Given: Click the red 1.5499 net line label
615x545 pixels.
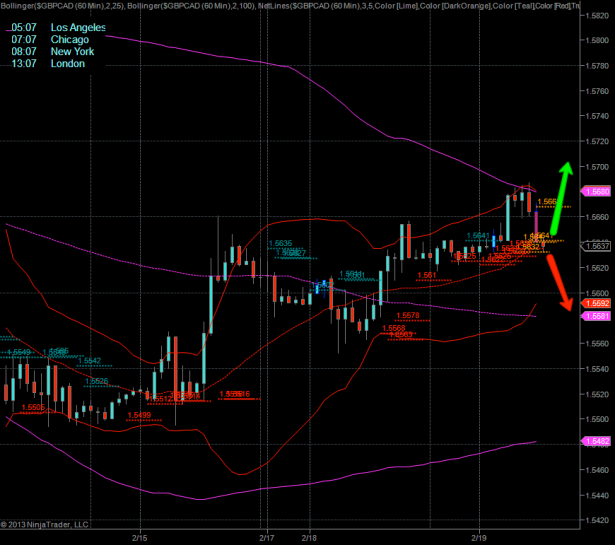Looking at the screenshot, I should (x=139, y=415).
